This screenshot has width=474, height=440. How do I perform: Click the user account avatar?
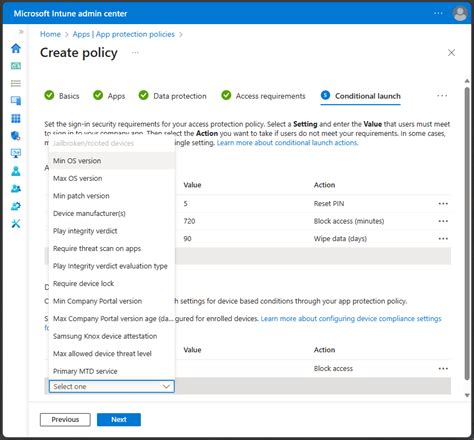(x=460, y=14)
